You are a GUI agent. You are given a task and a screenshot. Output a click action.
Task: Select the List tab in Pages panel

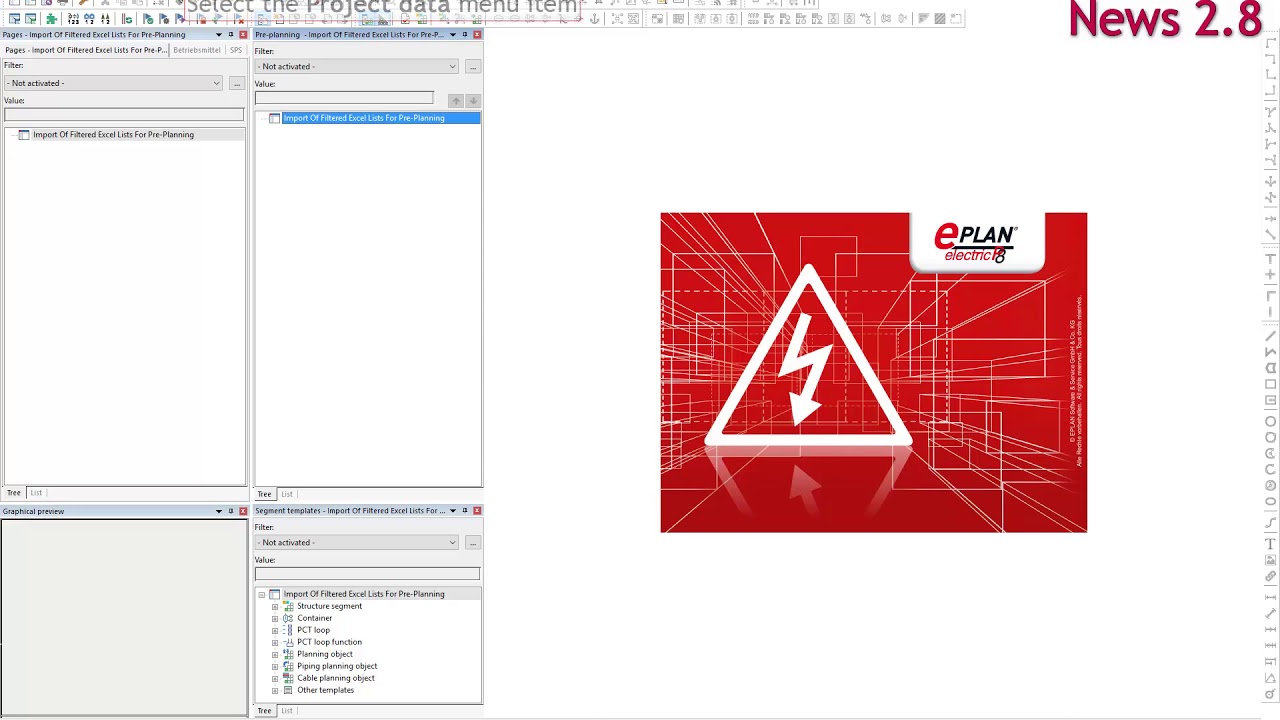[36, 493]
